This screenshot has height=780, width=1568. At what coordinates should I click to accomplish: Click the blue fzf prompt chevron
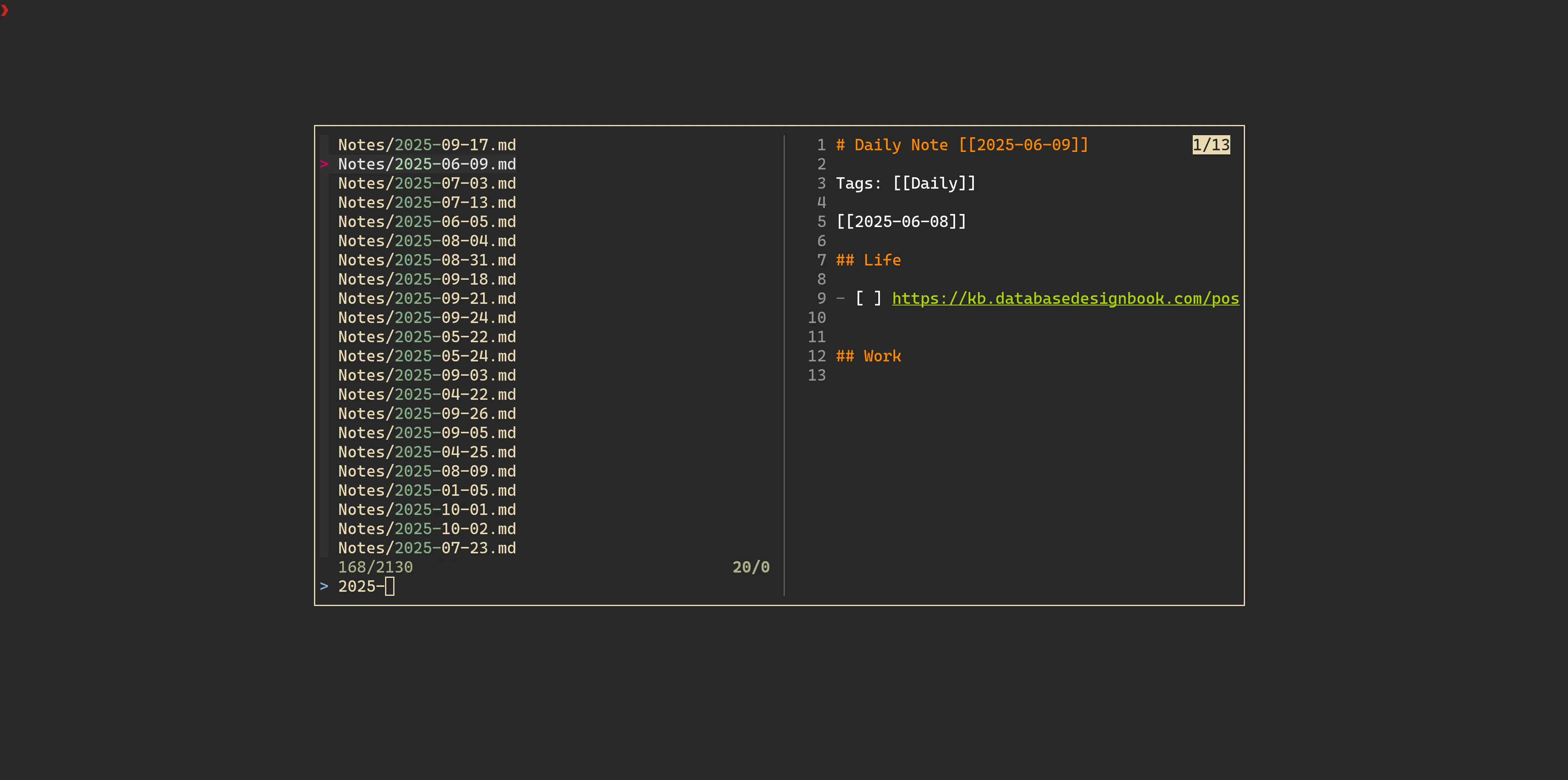(x=324, y=586)
